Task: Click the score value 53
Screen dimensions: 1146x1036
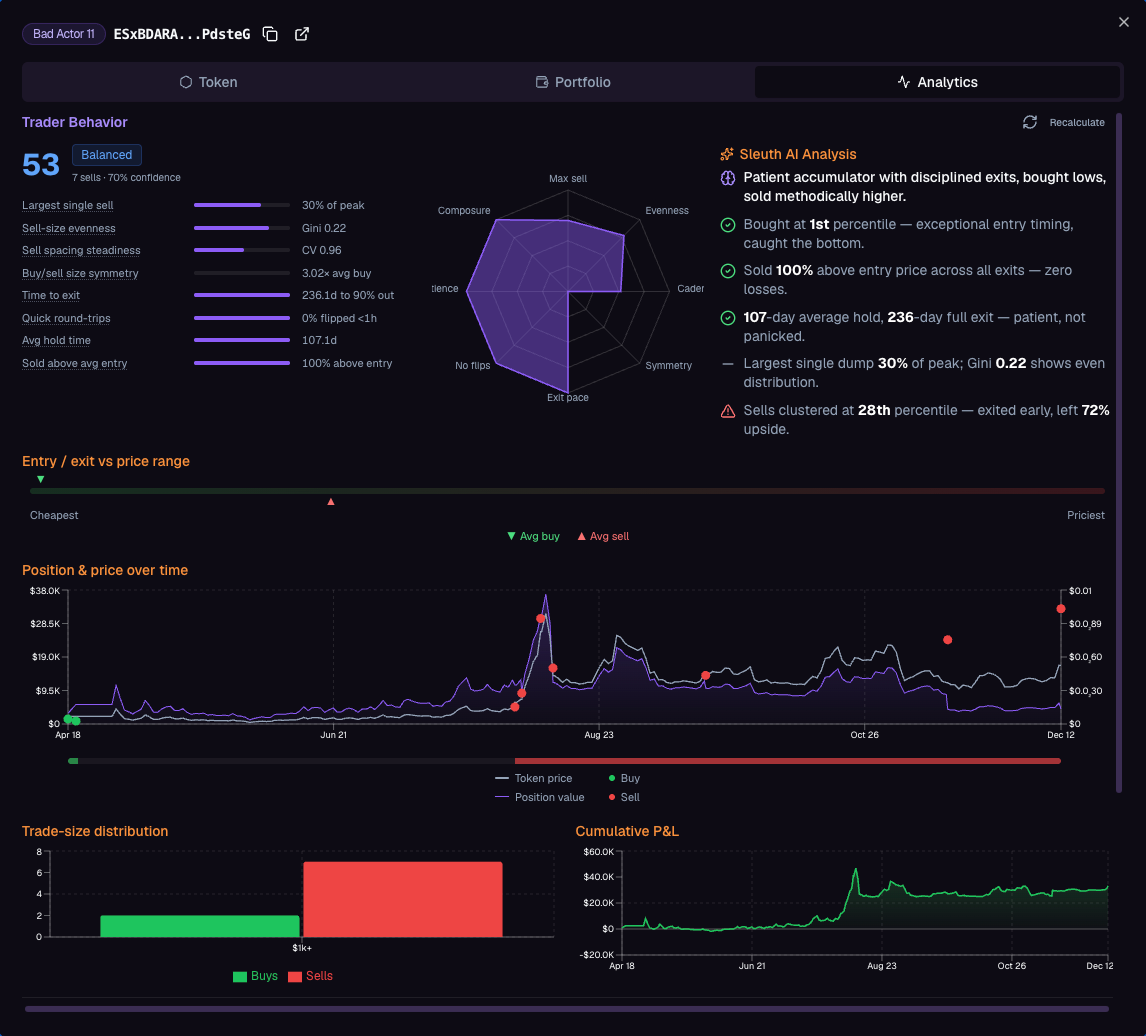Action: (41, 165)
